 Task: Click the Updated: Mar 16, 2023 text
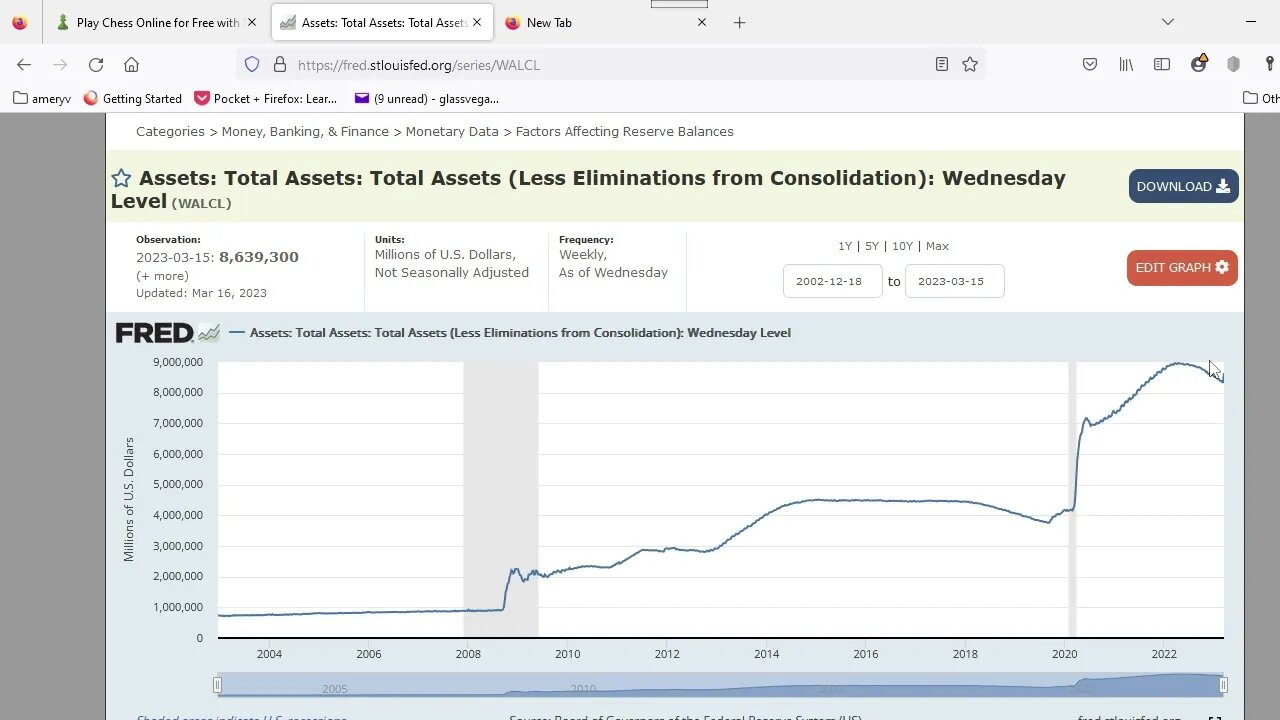(x=201, y=293)
